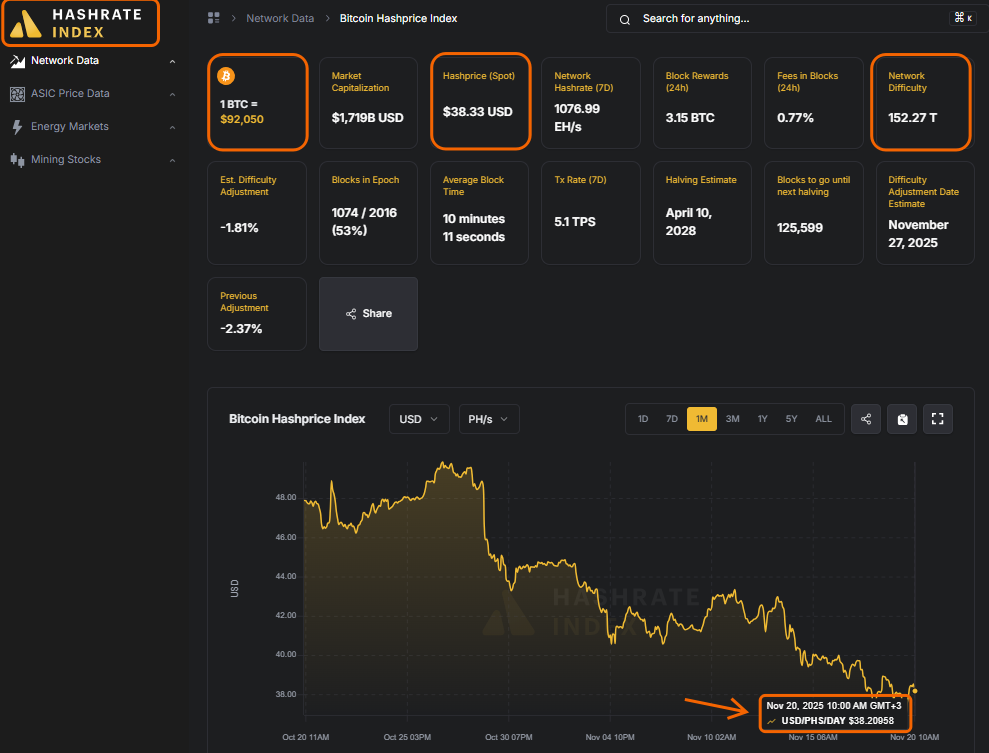Select the 1Y time range
Viewport: 989px width, 753px height.
coord(762,419)
